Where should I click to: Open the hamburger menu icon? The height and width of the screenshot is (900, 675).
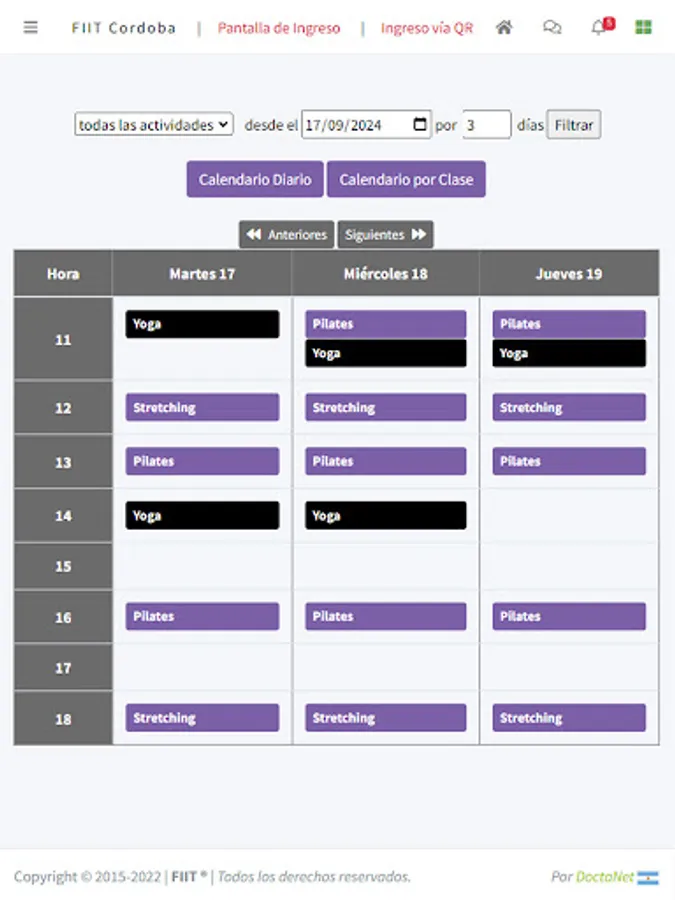point(30,27)
